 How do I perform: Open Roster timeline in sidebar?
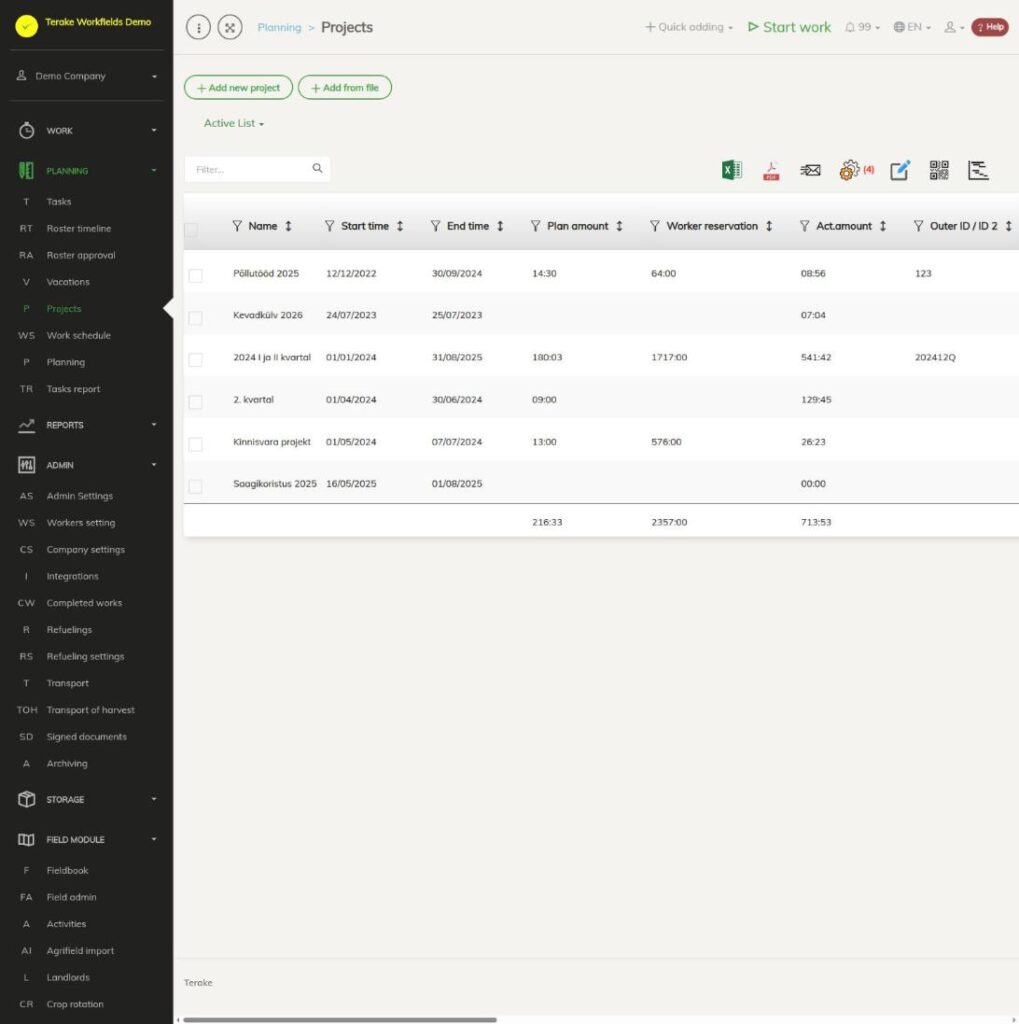coord(79,229)
